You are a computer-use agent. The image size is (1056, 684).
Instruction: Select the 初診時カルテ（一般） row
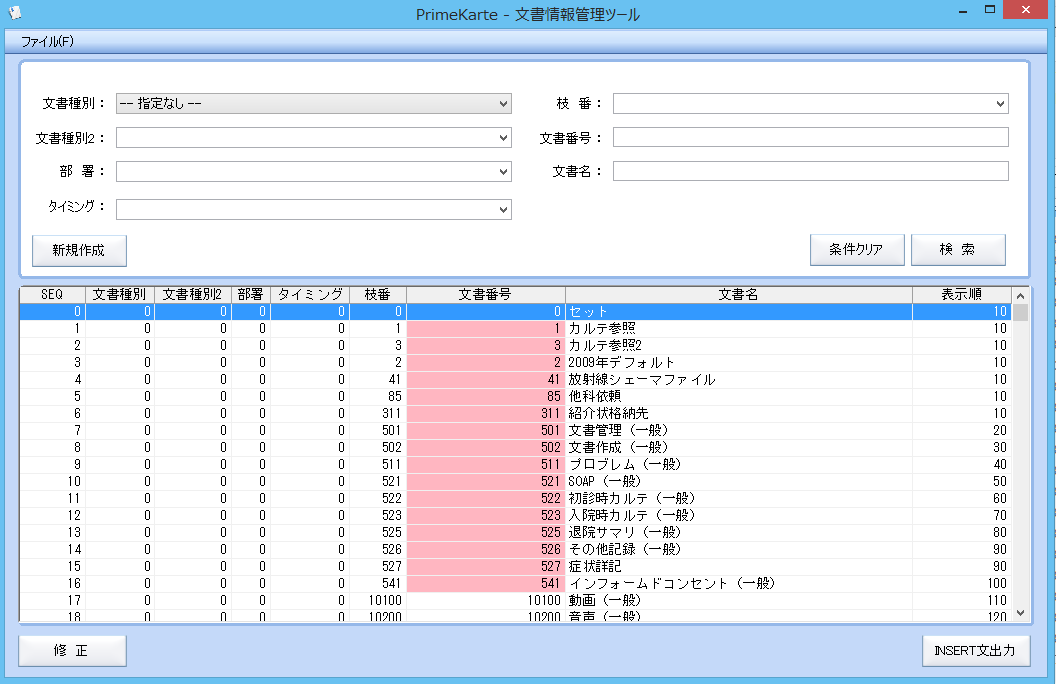point(515,498)
